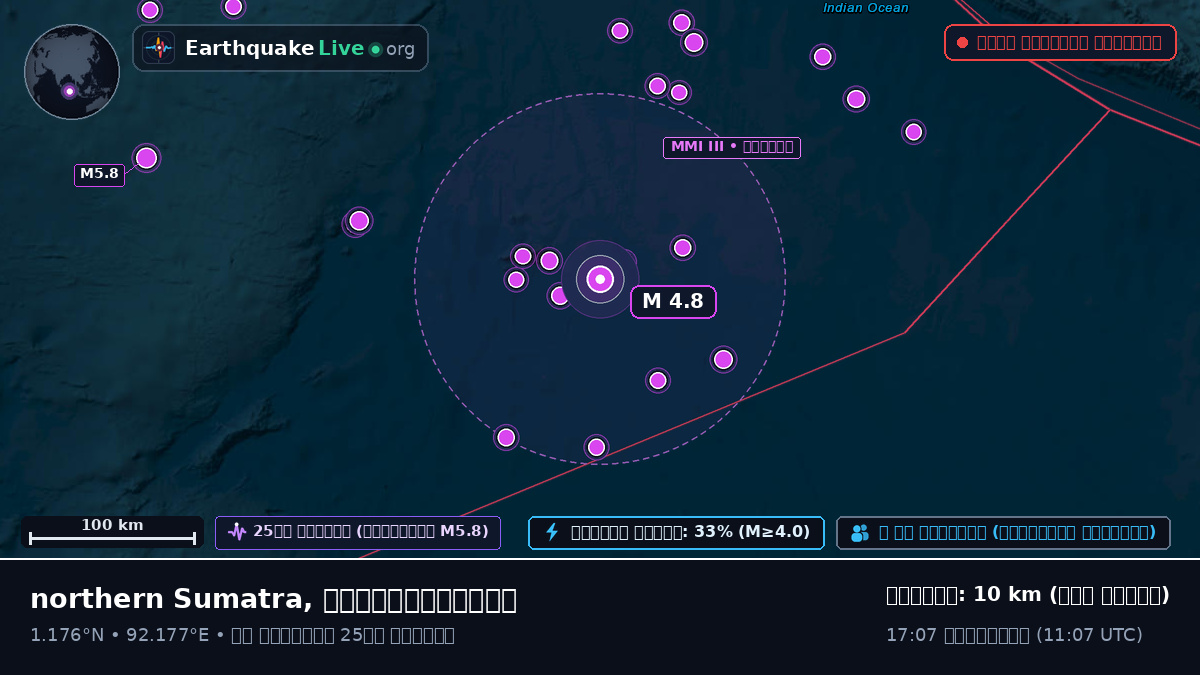Click the aftershock chip text mentioning M5.8
This screenshot has width=1200, height=675.
coord(371,532)
